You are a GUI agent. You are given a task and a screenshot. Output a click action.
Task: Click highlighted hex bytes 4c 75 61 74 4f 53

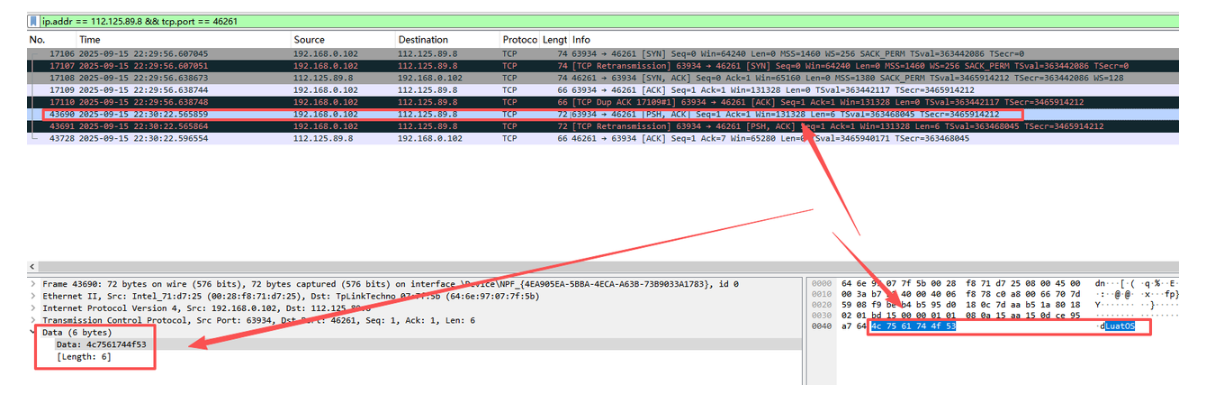point(913,326)
